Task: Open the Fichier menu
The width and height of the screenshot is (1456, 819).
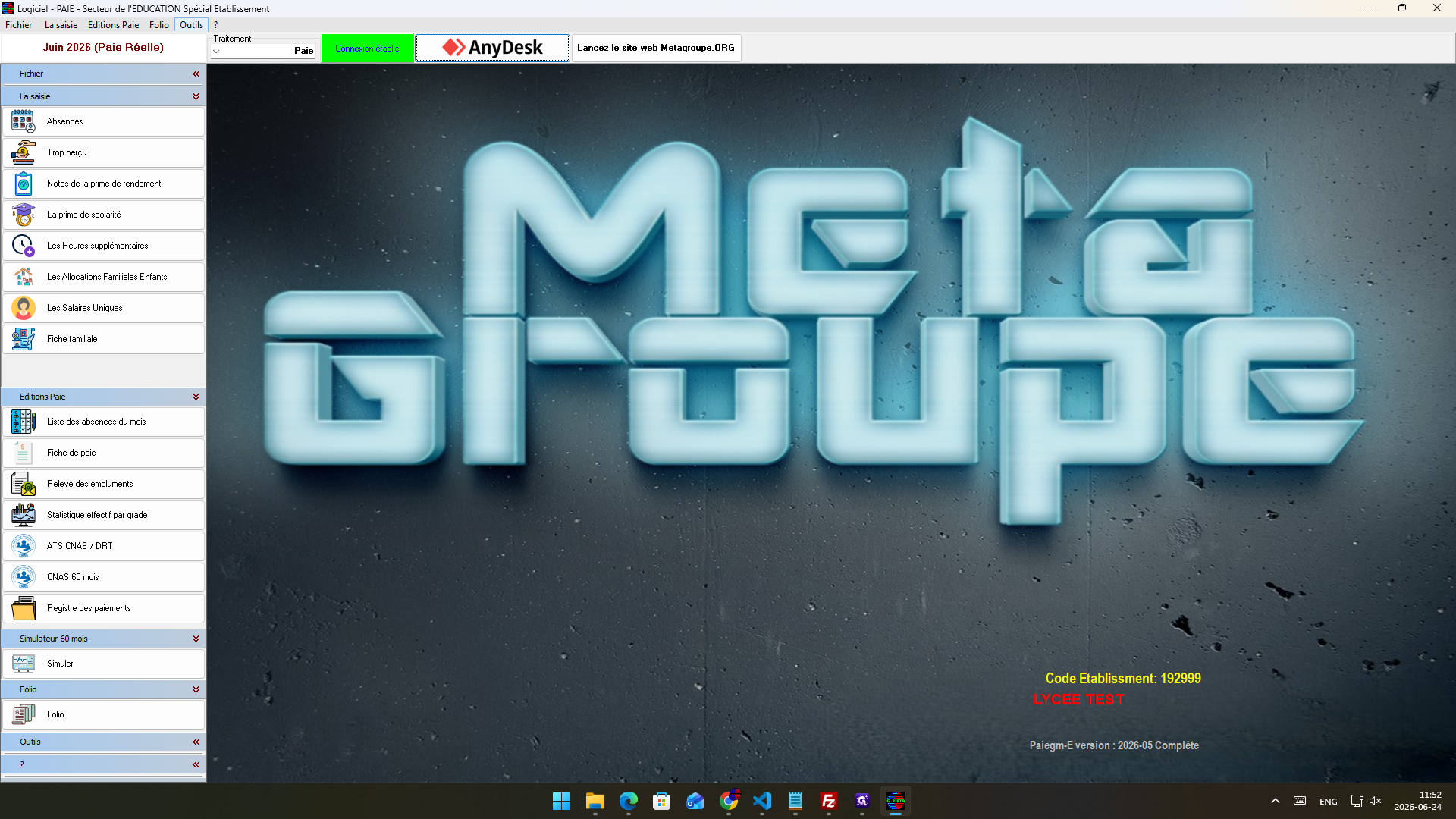Action: coord(19,25)
